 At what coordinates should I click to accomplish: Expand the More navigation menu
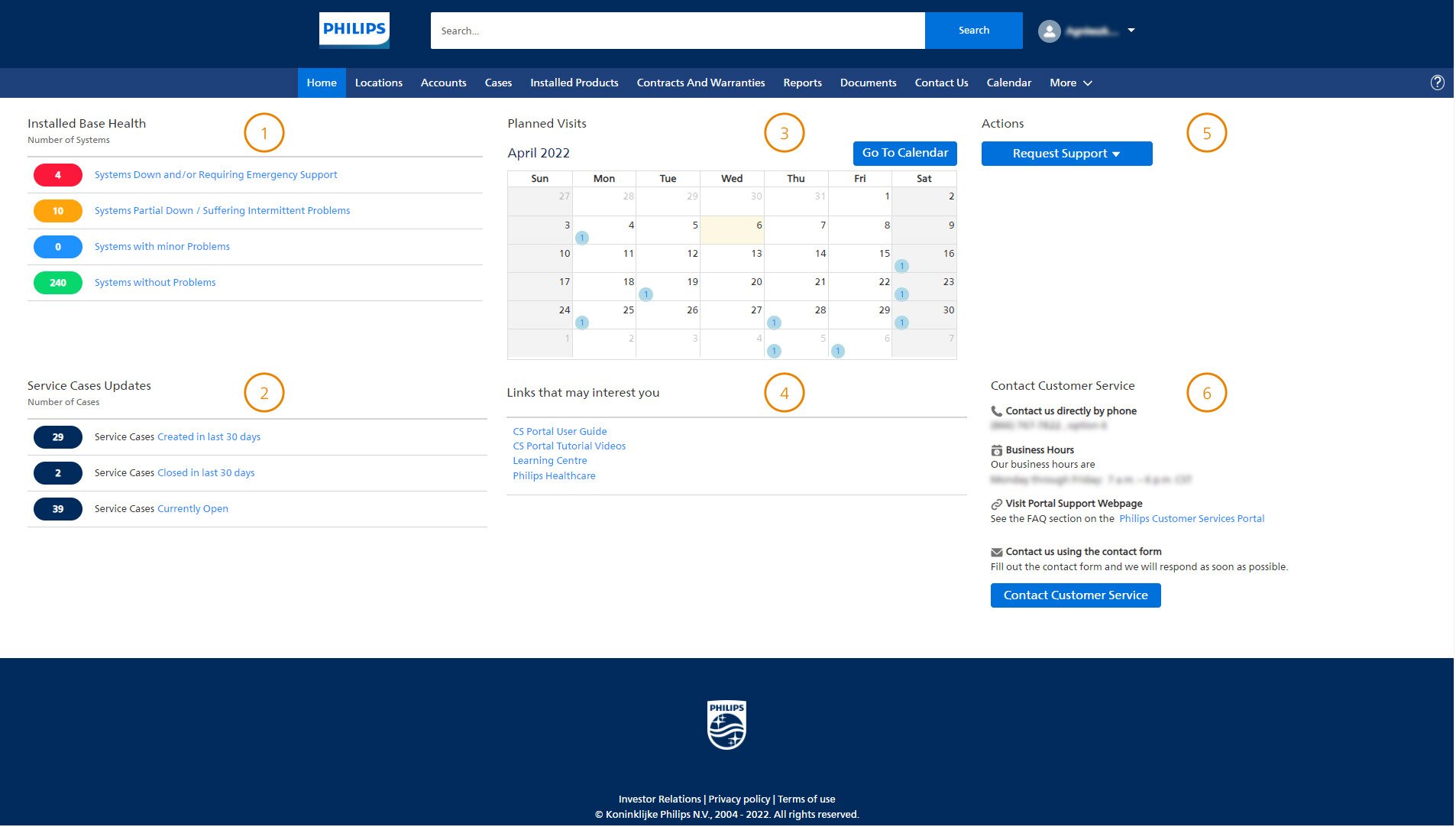1070,83
